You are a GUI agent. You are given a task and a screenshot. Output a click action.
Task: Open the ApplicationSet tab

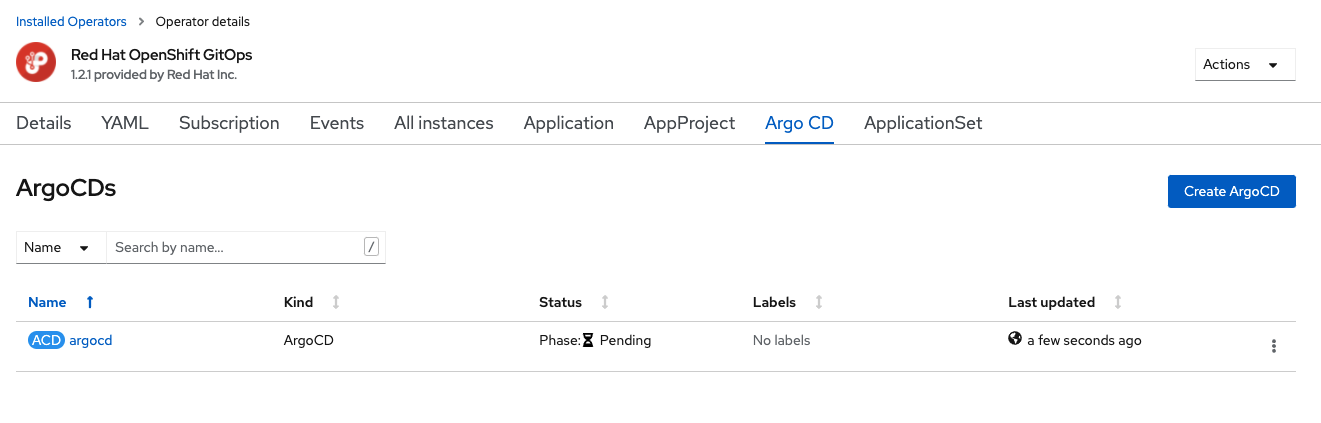[x=923, y=123]
